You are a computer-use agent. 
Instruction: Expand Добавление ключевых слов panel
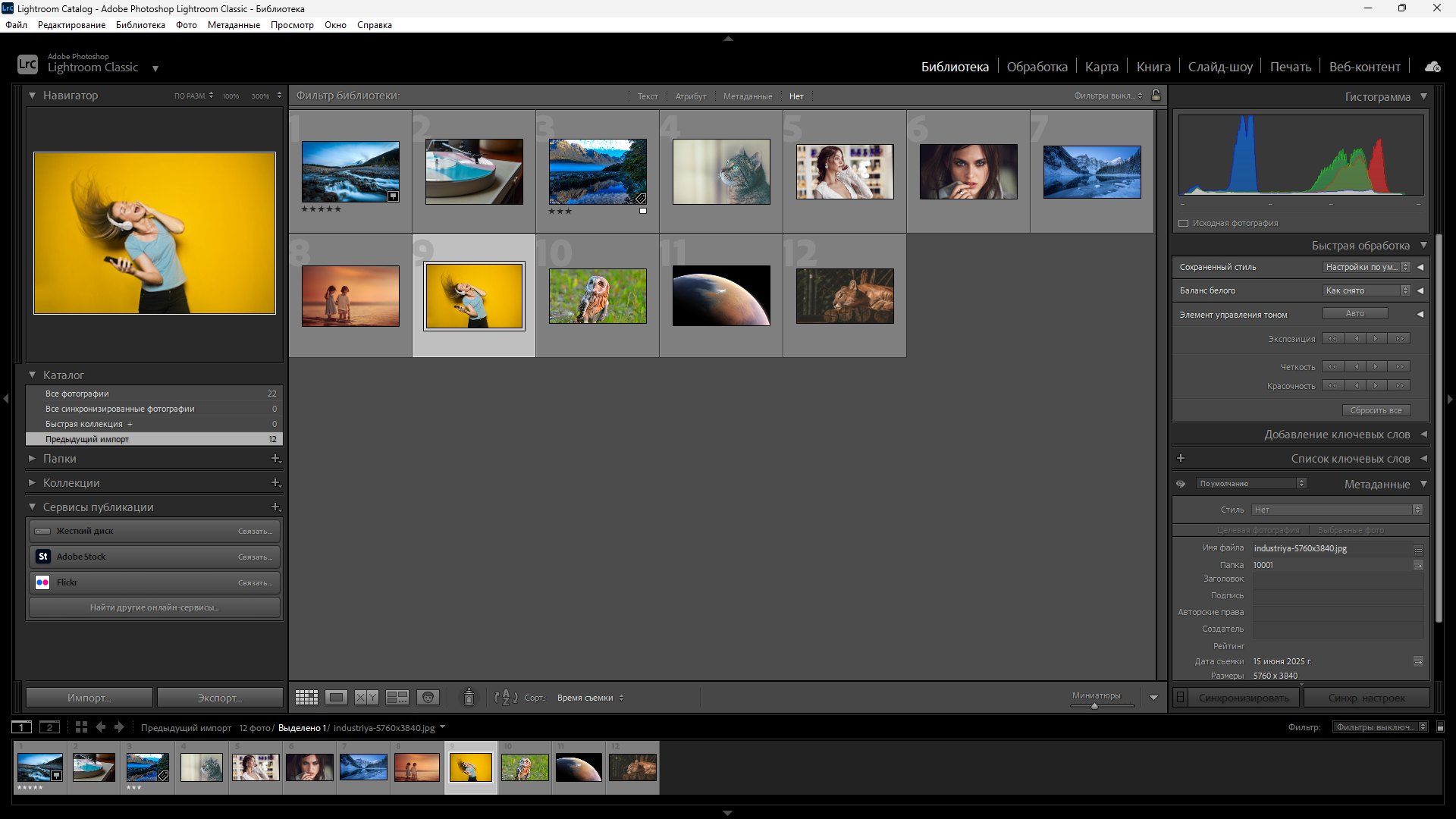[1423, 435]
